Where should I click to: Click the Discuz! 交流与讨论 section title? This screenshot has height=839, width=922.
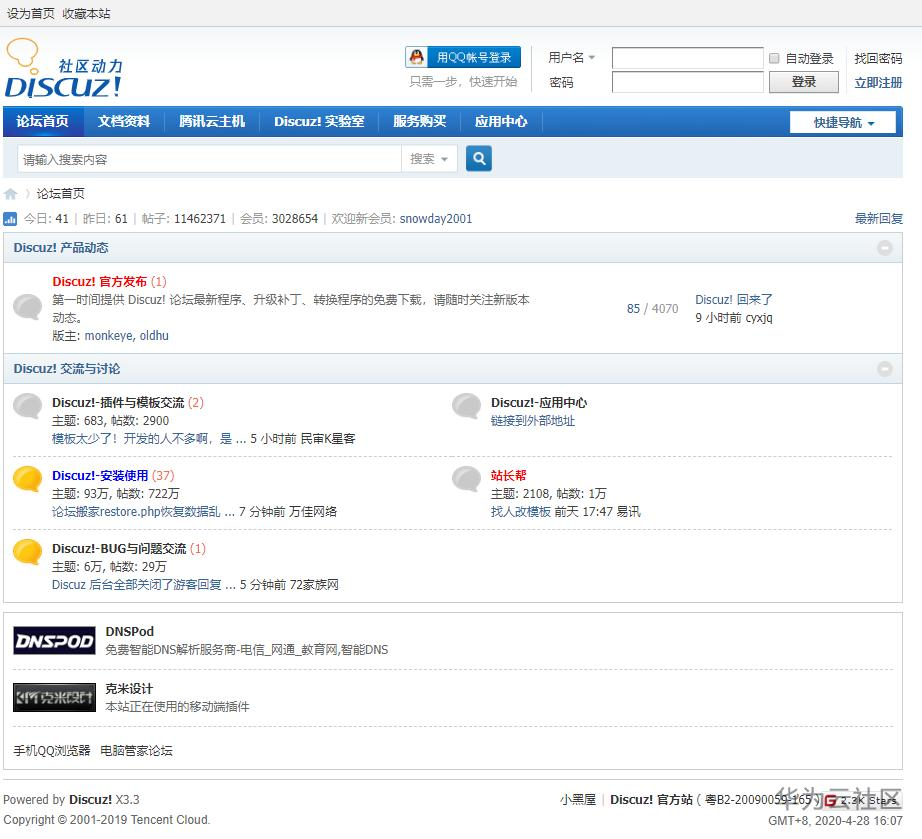(x=66, y=369)
